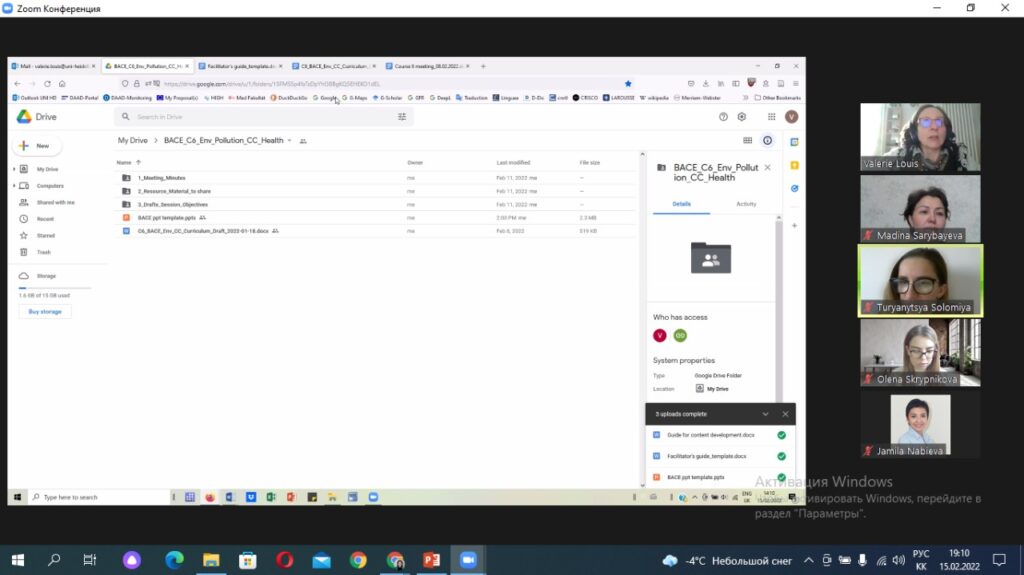Open File Explorer from the taskbar

[x=211, y=560]
